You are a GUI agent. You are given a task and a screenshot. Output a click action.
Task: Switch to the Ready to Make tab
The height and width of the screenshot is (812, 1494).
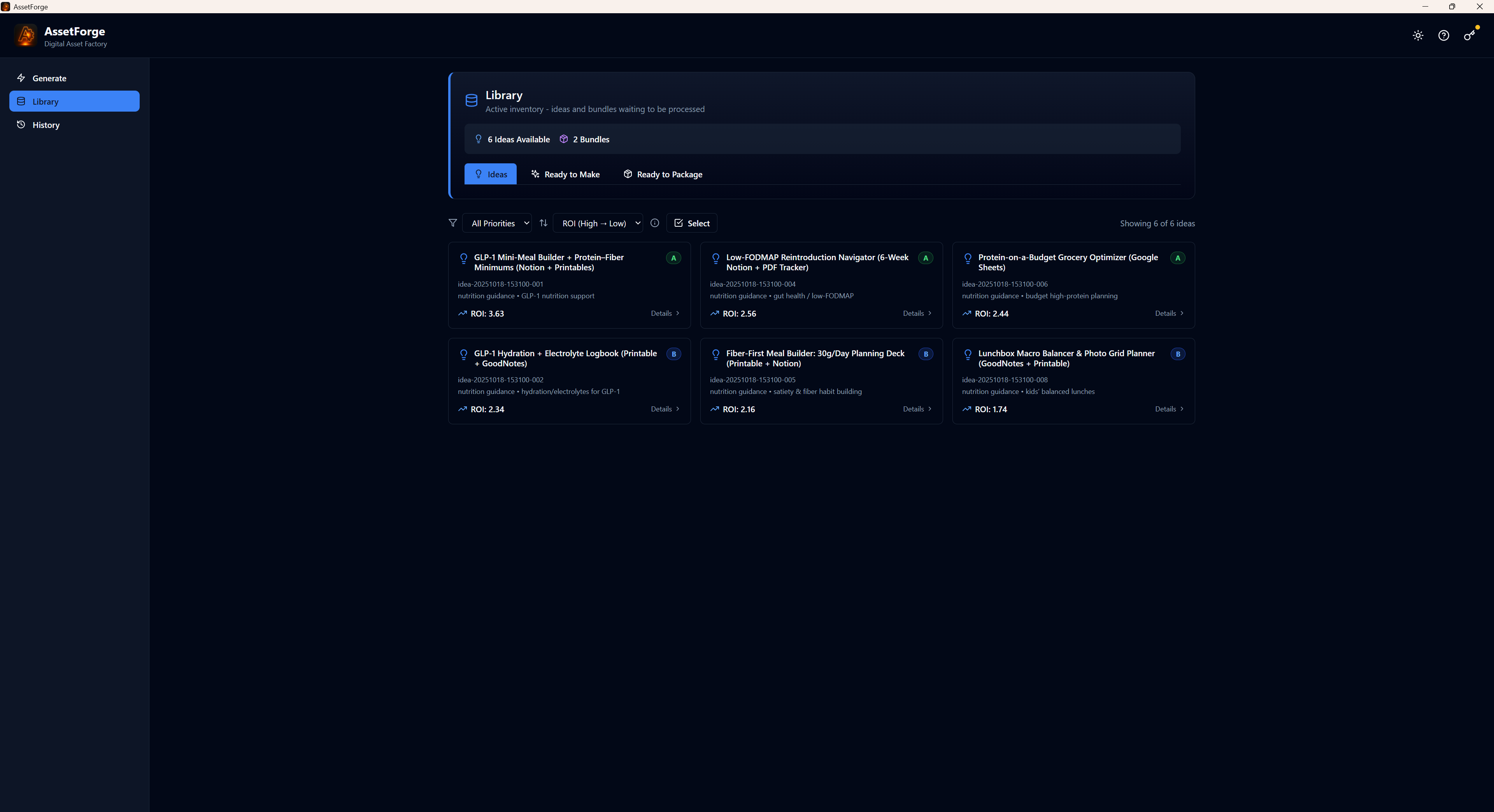pos(565,174)
